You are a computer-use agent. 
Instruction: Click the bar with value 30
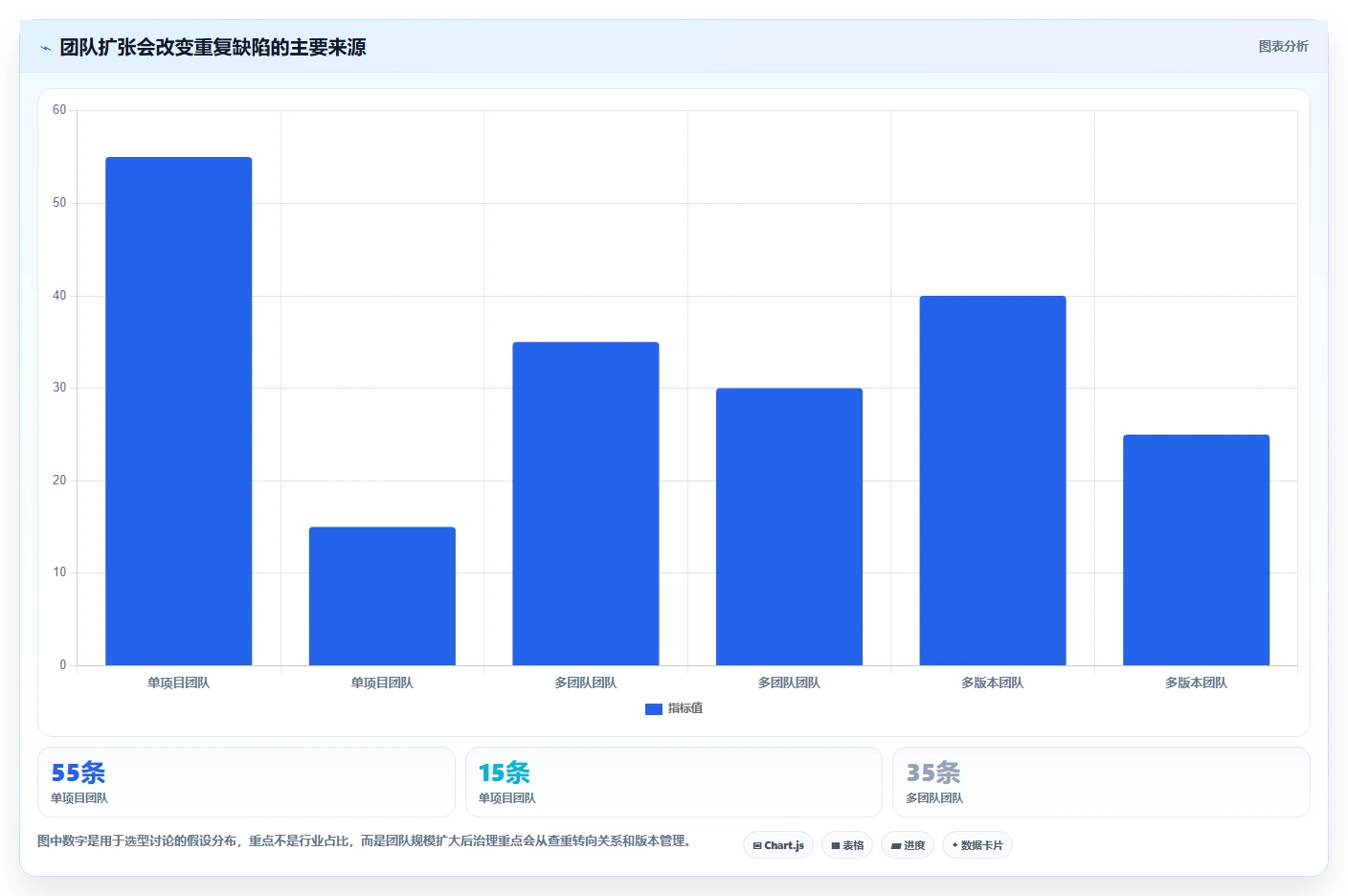click(x=789, y=526)
